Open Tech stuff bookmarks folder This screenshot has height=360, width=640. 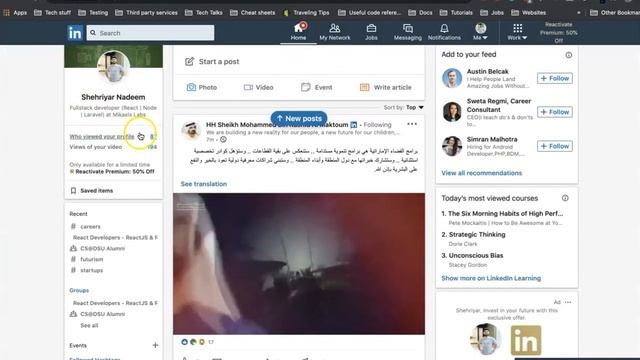point(52,13)
